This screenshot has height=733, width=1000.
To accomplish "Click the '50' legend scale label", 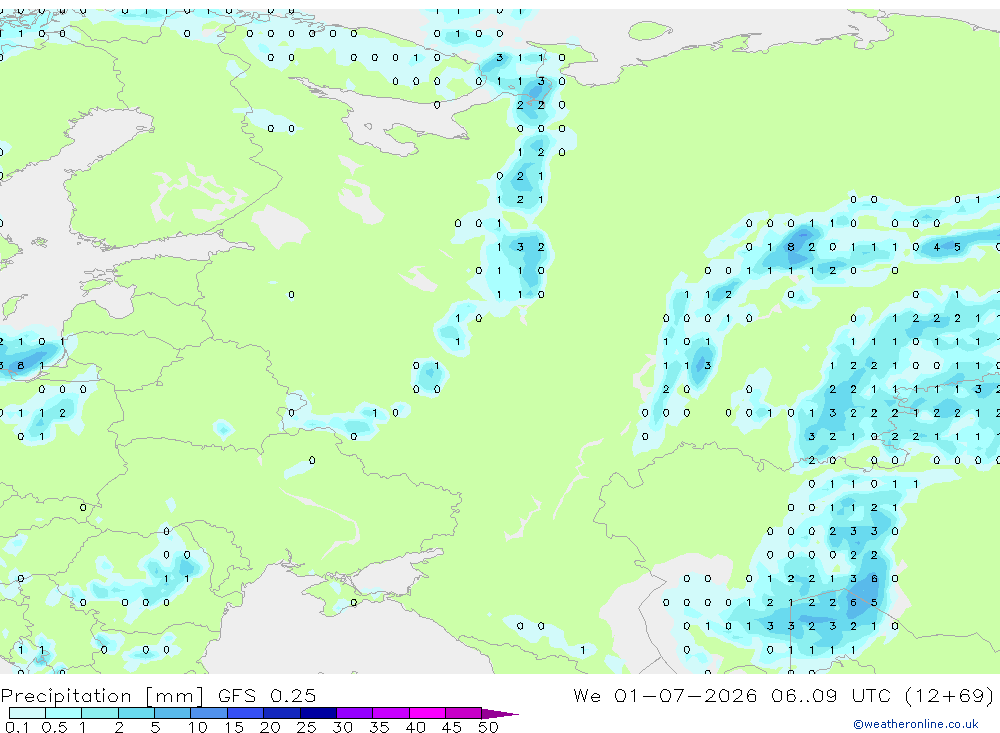I will coord(488,727).
